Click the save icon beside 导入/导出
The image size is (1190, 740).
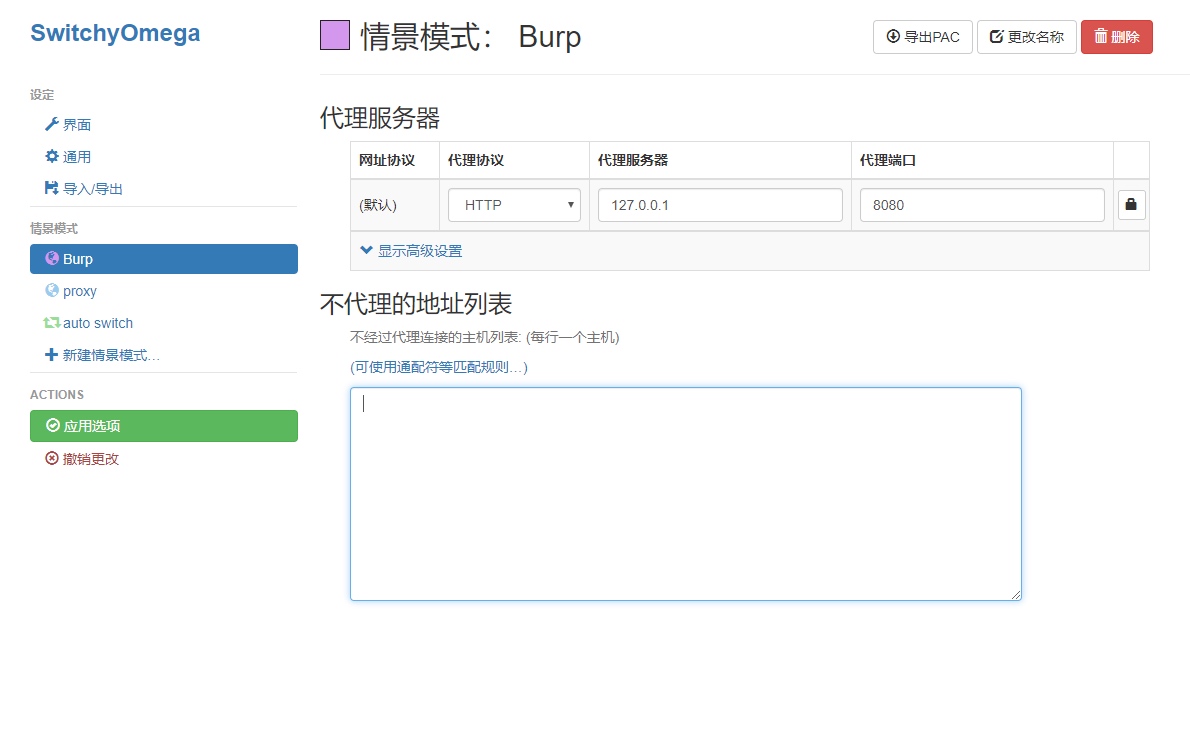[x=52, y=188]
